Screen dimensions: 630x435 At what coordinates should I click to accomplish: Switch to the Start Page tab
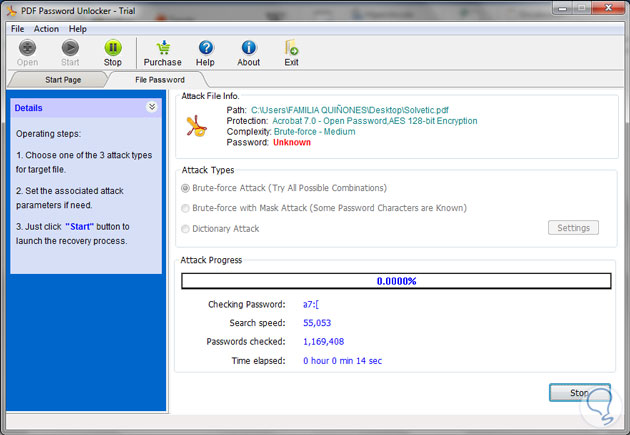[x=63, y=80]
